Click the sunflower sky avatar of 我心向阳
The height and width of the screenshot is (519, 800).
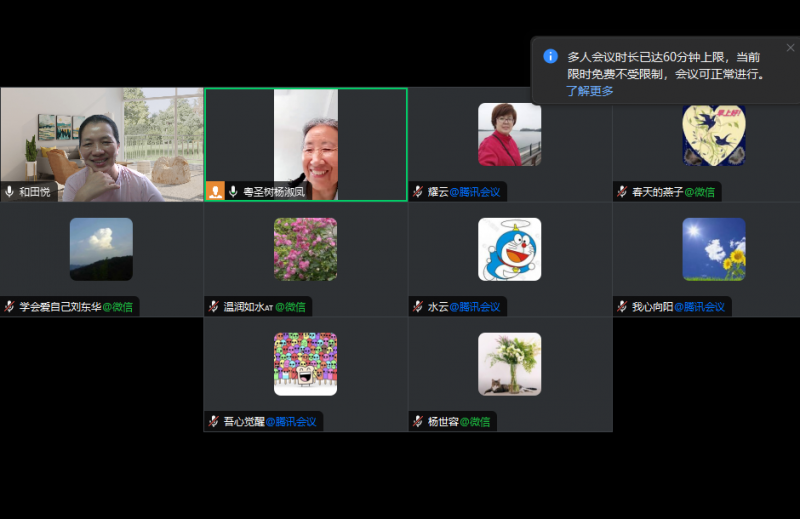[x=714, y=249]
